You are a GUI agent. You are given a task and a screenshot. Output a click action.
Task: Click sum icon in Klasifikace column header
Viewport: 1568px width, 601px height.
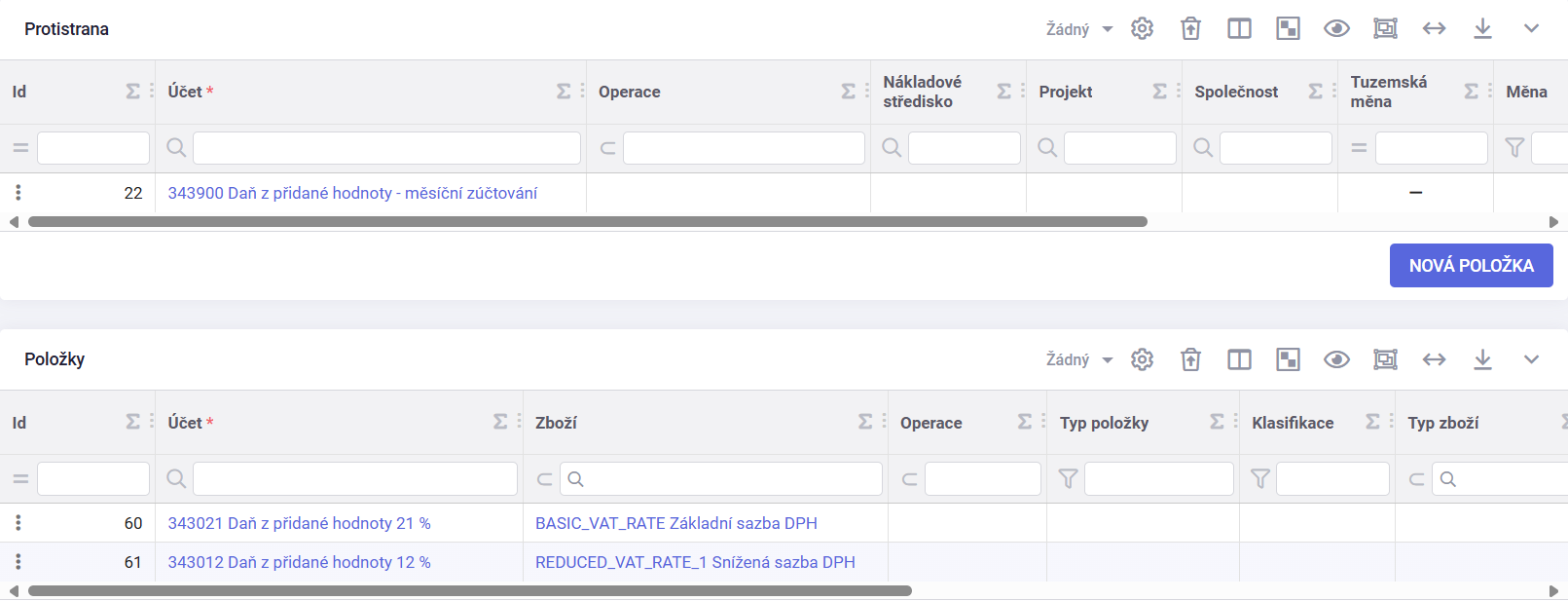(1372, 422)
